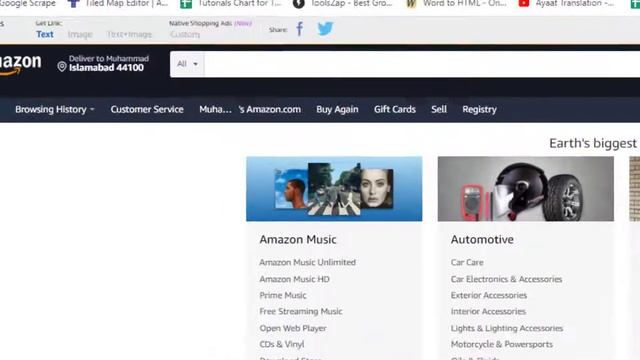Open Amazon Music HD link

[294, 279]
